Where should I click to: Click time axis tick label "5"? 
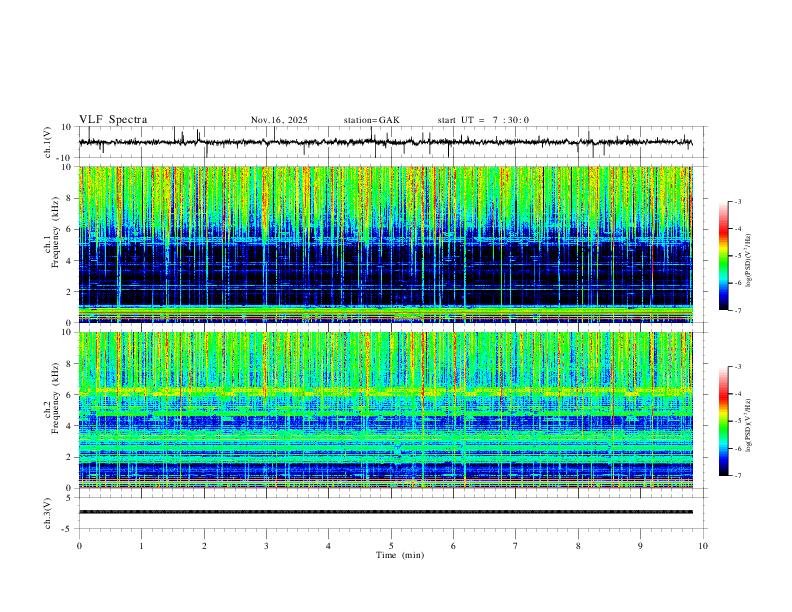click(391, 546)
